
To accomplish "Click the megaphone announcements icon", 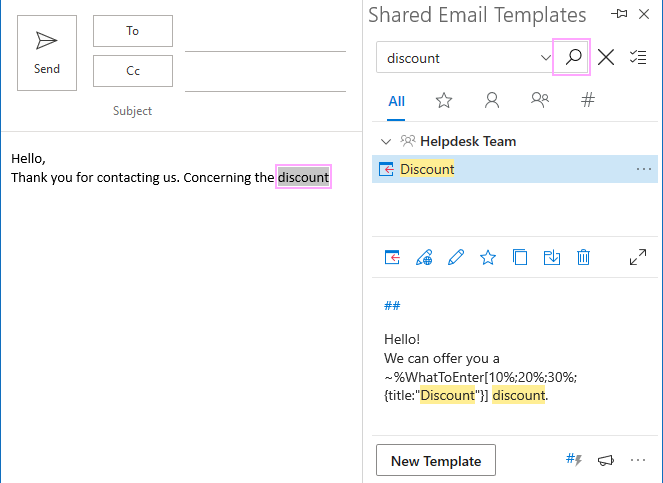I will click(x=606, y=460).
